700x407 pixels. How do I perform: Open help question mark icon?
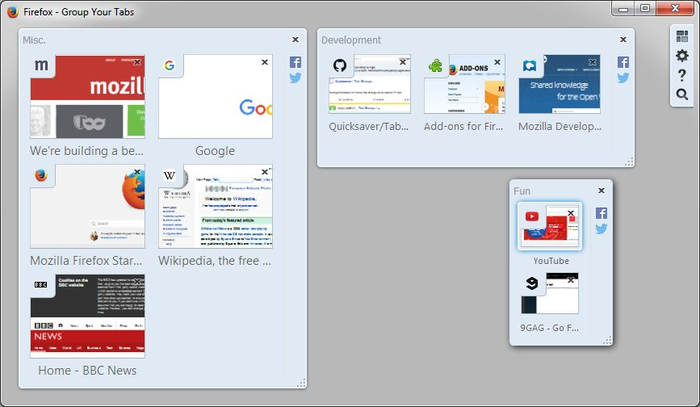point(682,75)
